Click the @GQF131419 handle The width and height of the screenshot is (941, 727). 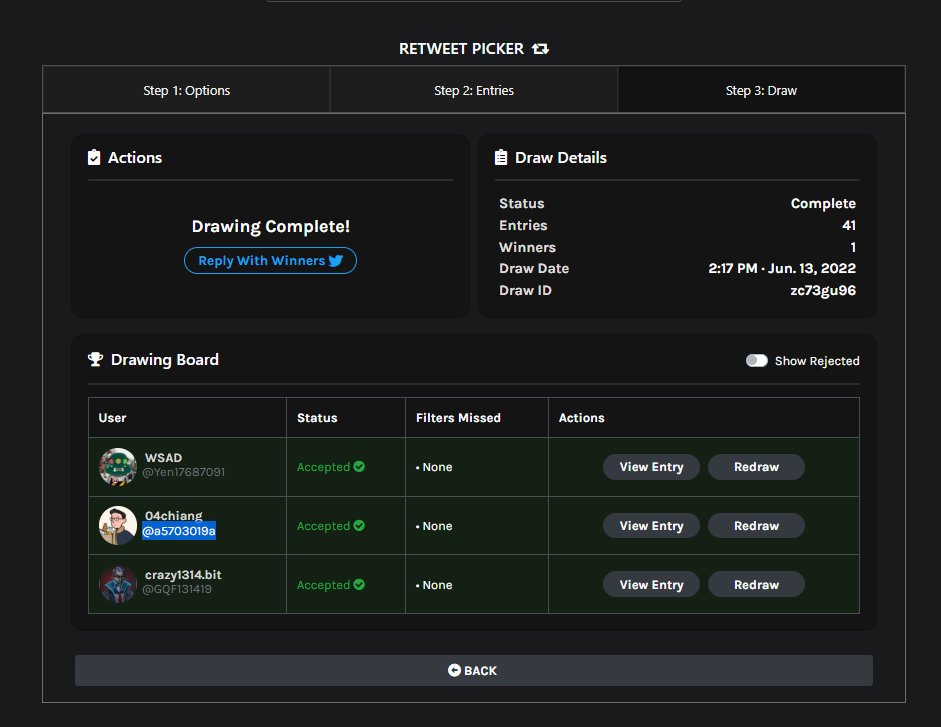pos(177,589)
